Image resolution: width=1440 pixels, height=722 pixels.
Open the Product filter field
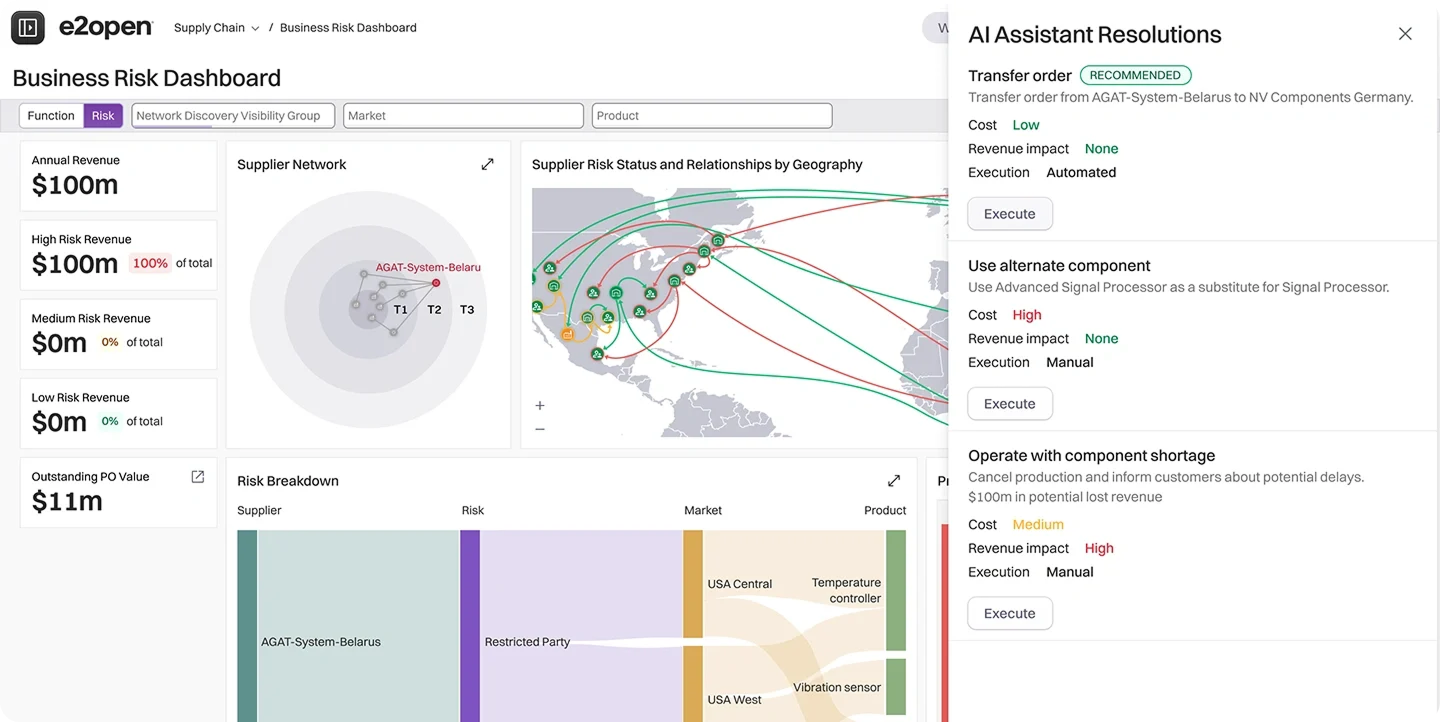(x=711, y=116)
